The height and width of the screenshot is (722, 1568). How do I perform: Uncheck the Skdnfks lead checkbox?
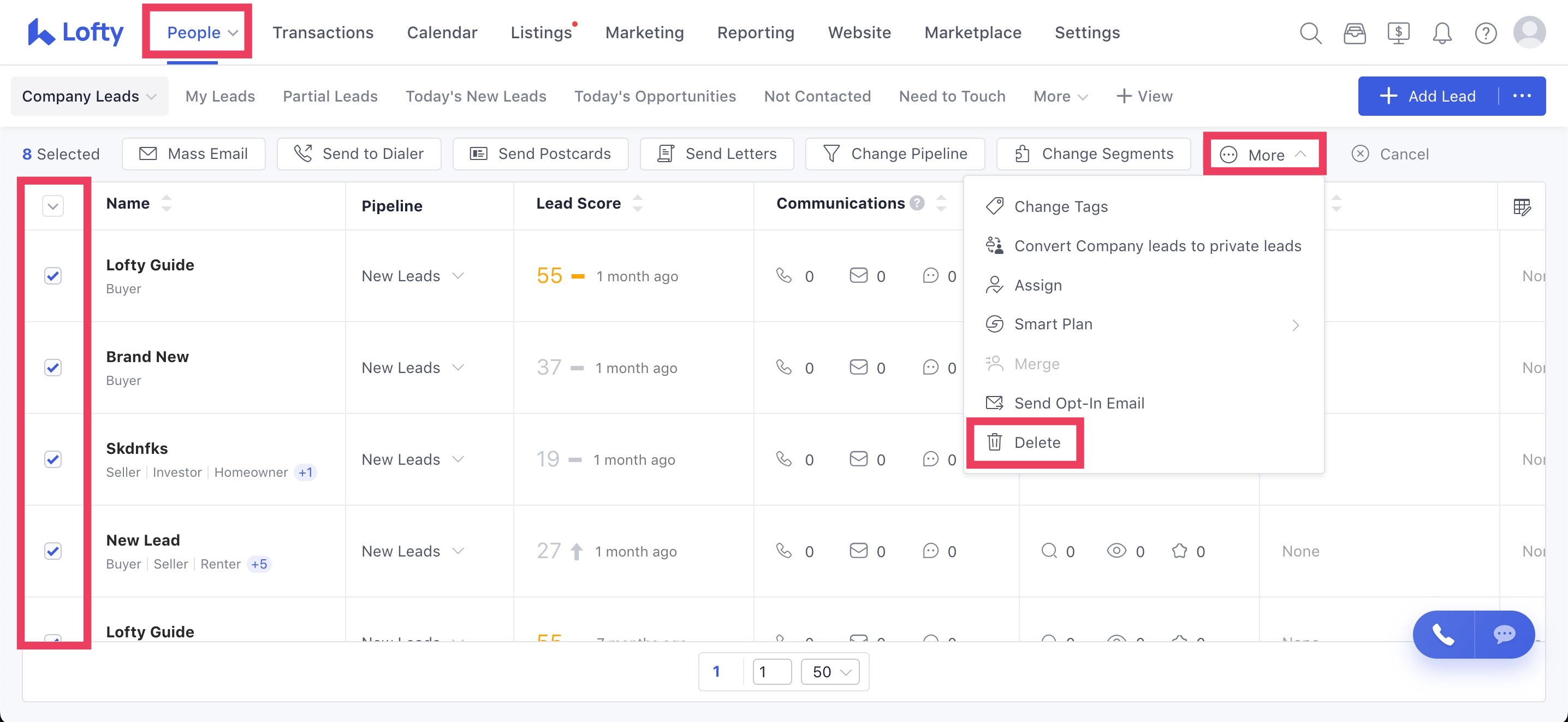pos(53,459)
